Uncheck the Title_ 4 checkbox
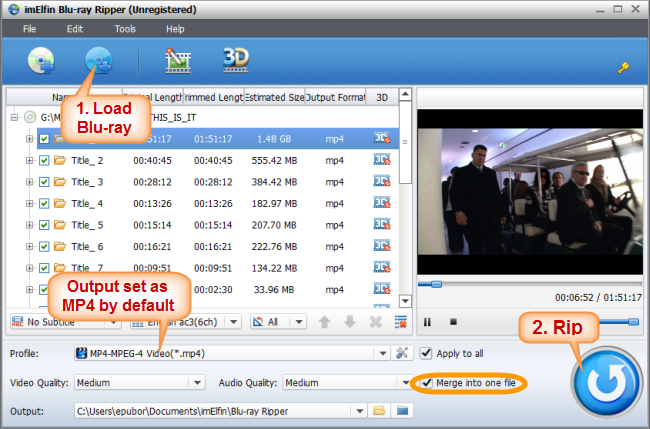650x429 pixels. click(x=44, y=204)
